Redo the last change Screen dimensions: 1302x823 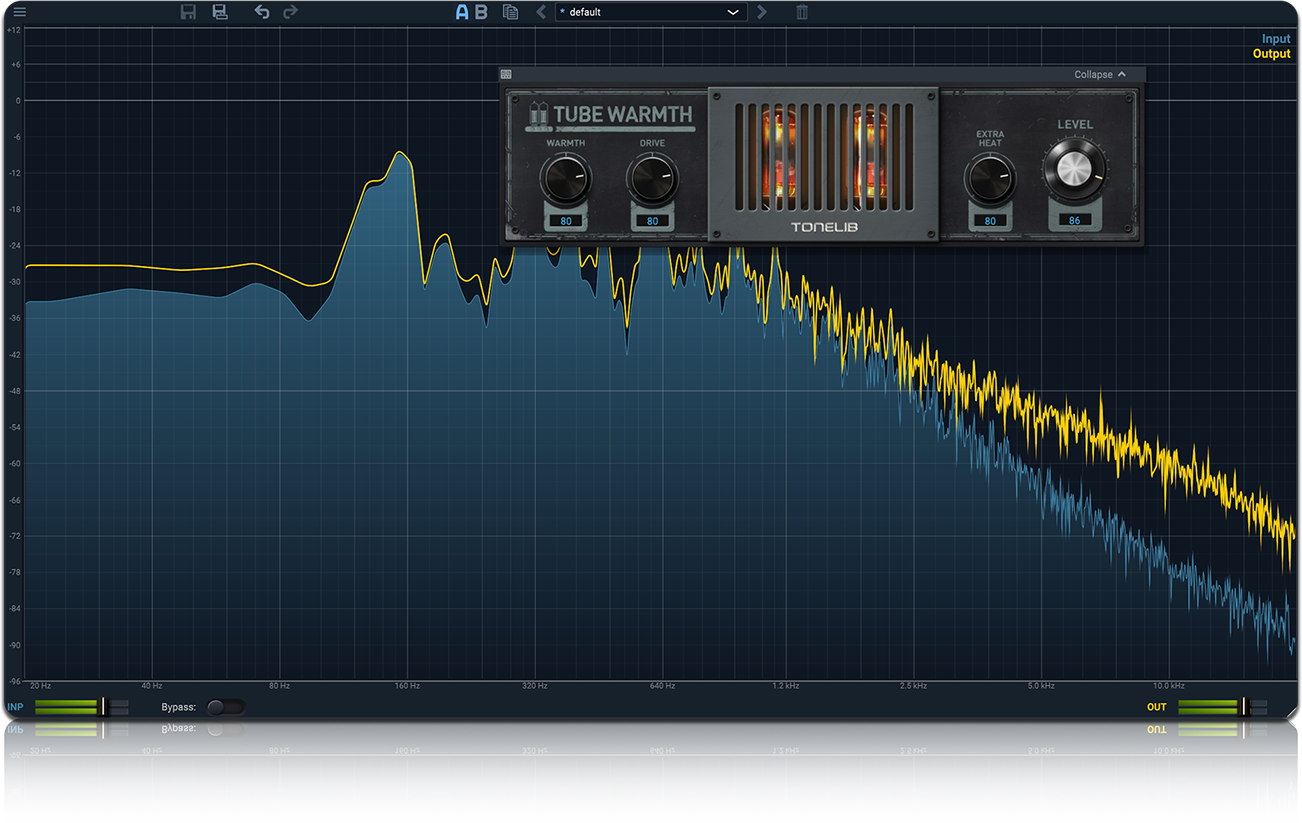290,12
